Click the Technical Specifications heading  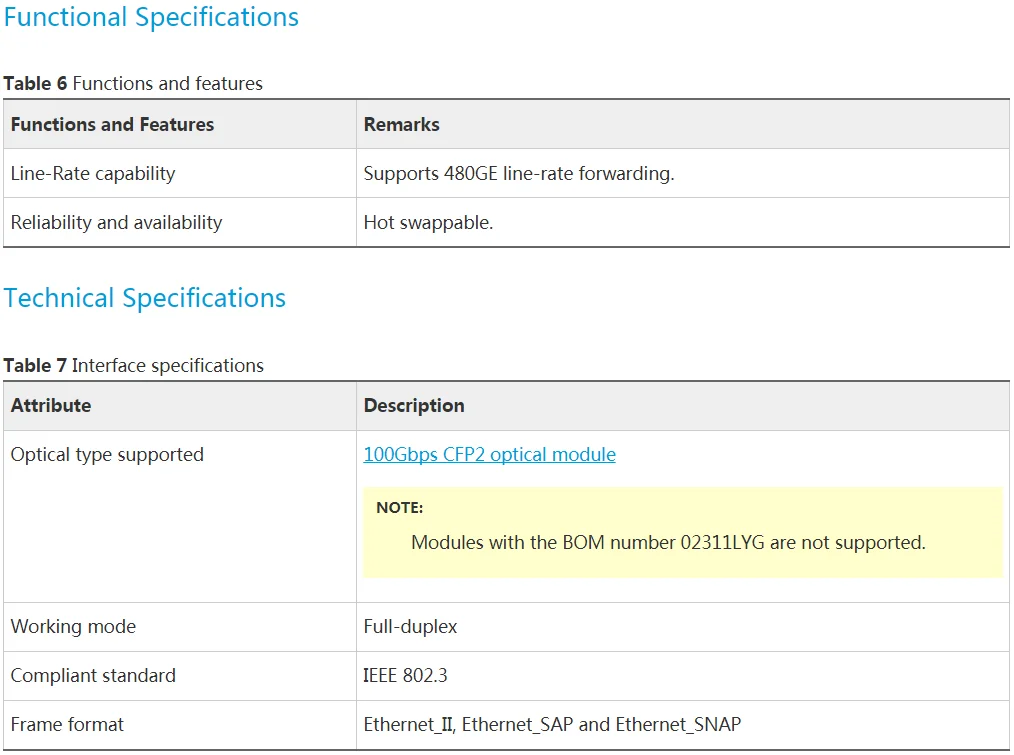pos(145,298)
